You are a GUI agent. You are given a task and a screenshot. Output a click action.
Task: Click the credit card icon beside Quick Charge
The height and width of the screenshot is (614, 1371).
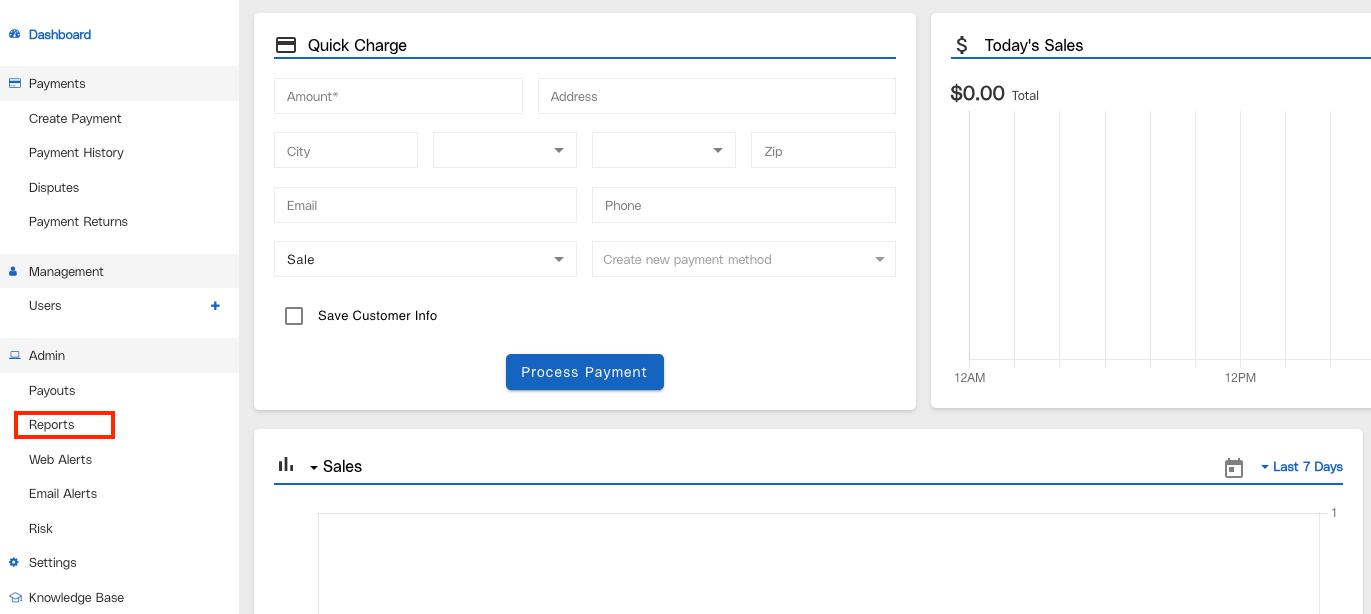pos(286,44)
